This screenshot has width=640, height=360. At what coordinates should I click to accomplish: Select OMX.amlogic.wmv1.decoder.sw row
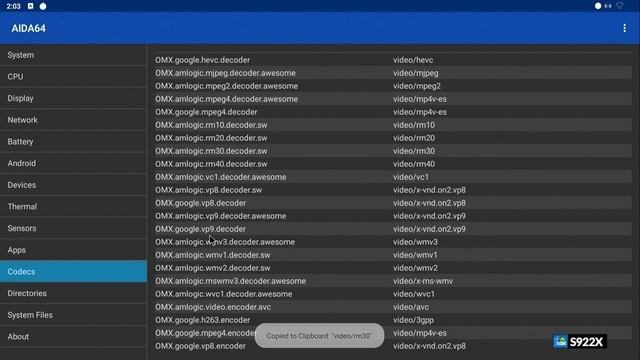pyautogui.click(x=393, y=255)
